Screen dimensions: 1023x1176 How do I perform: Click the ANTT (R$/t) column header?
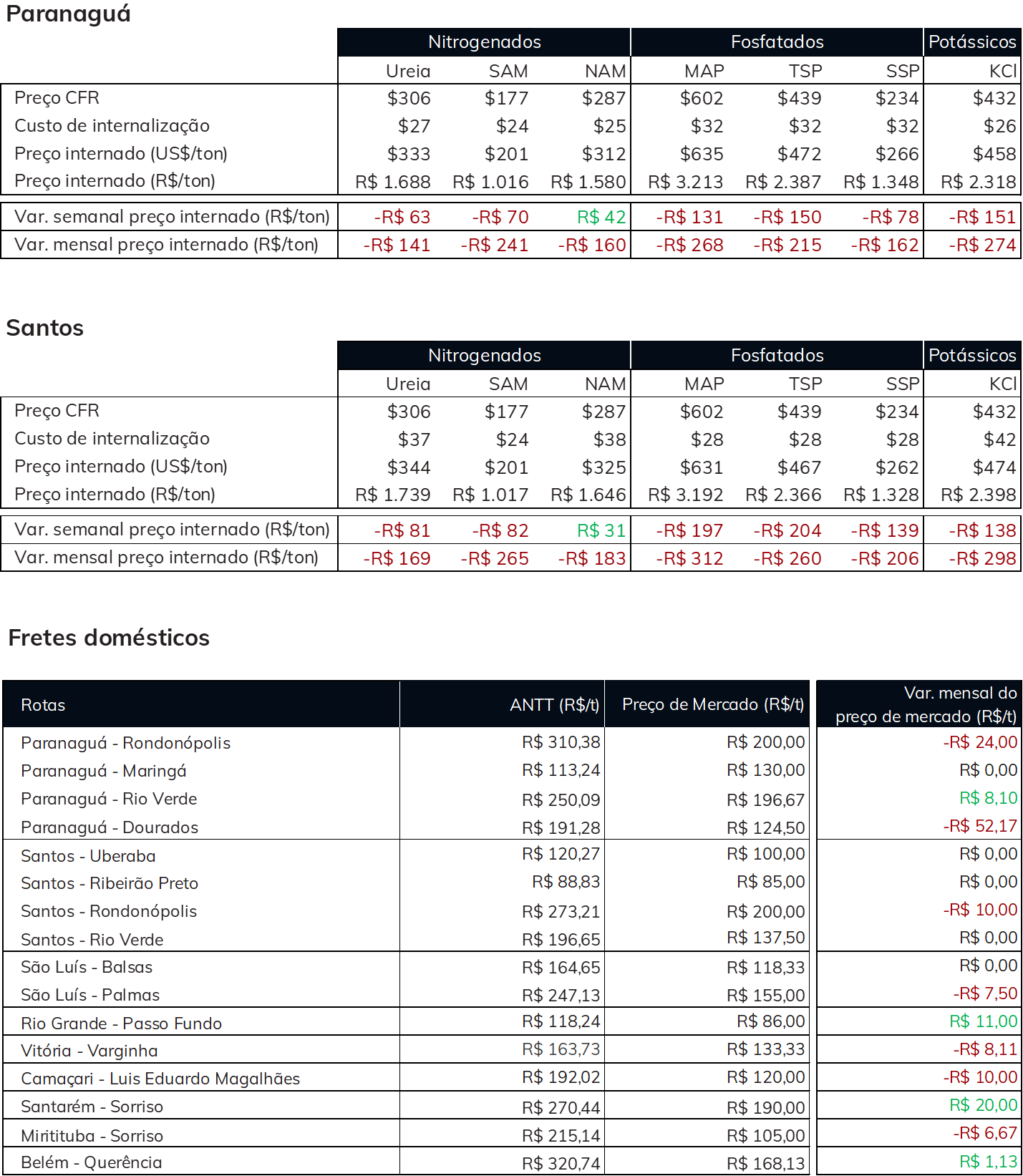[555, 705]
